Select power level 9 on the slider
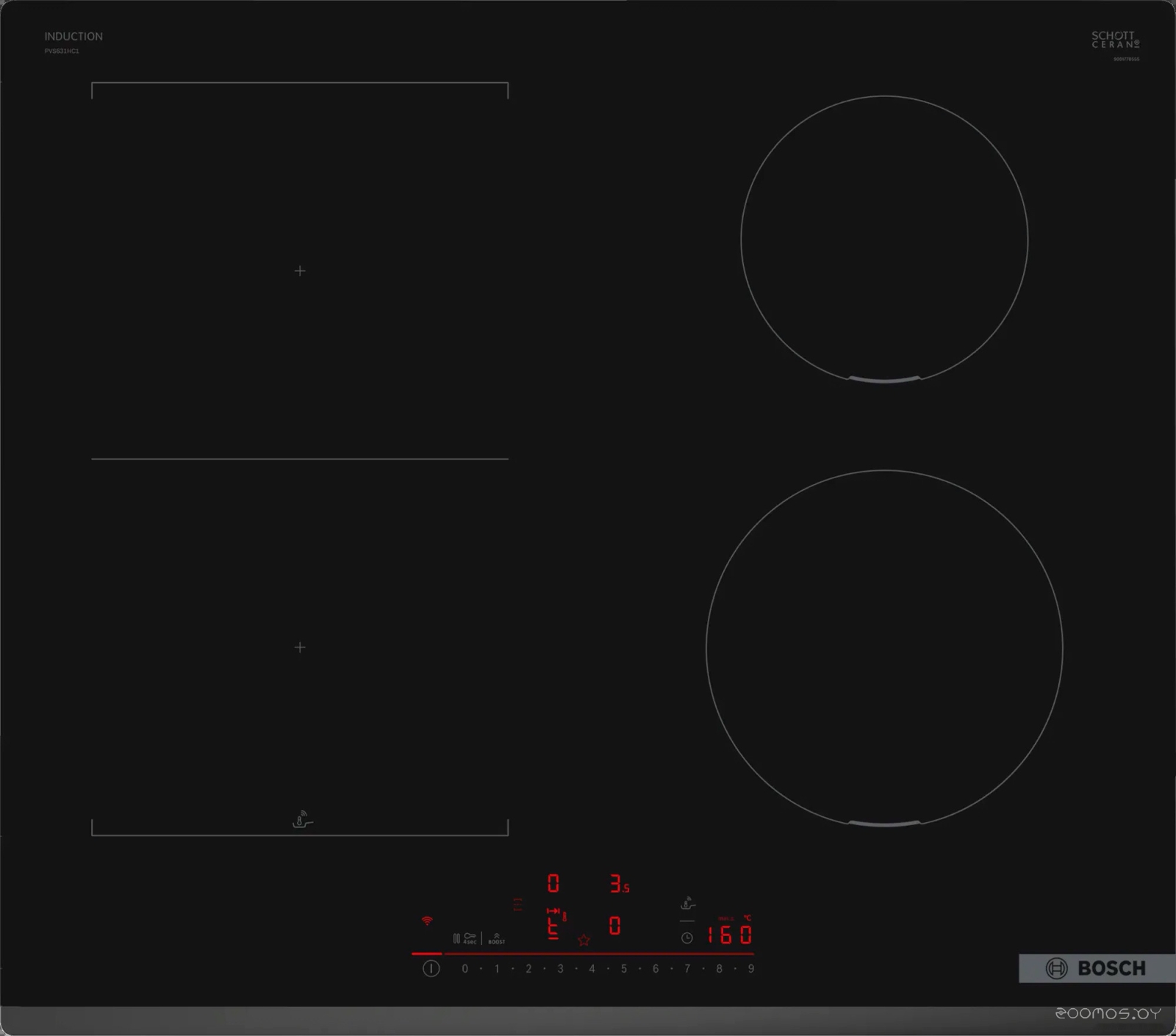This screenshot has height=1036, width=1176. [750, 969]
